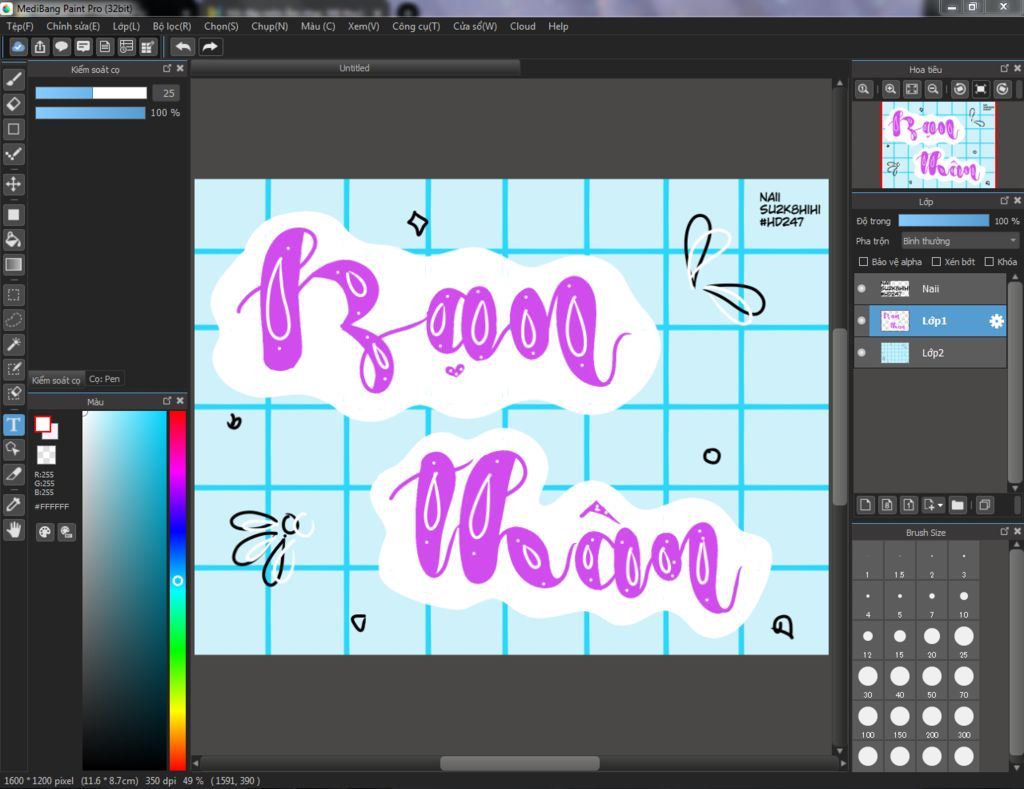Image resolution: width=1024 pixels, height=789 pixels.
Task: Hide the Lớp1 layer
Action: [861, 321]
